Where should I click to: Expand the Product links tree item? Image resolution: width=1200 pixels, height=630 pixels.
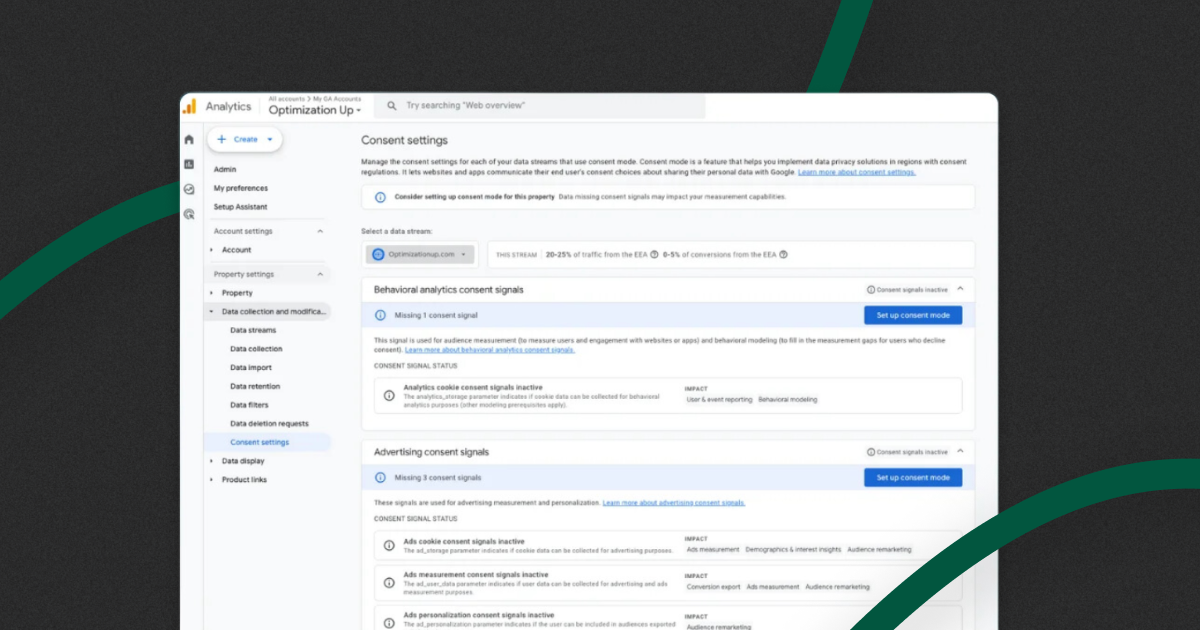(212, 480)
